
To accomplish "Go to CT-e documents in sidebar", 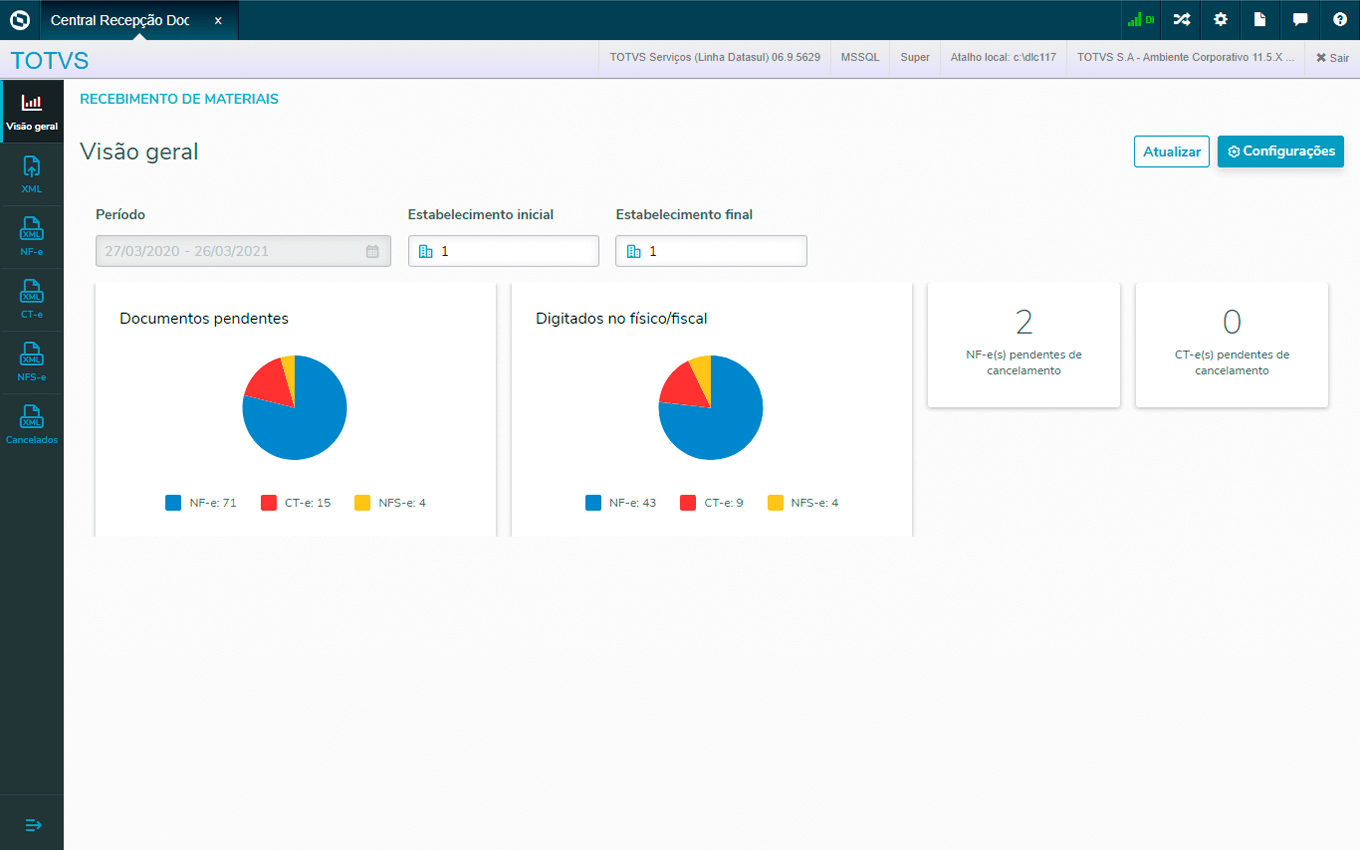I will tap(31, 299).
